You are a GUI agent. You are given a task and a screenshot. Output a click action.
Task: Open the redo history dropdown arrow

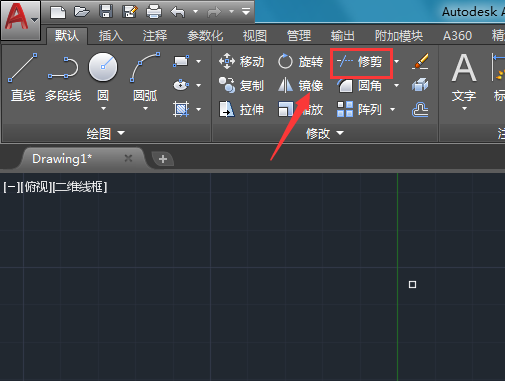point(231,12)
